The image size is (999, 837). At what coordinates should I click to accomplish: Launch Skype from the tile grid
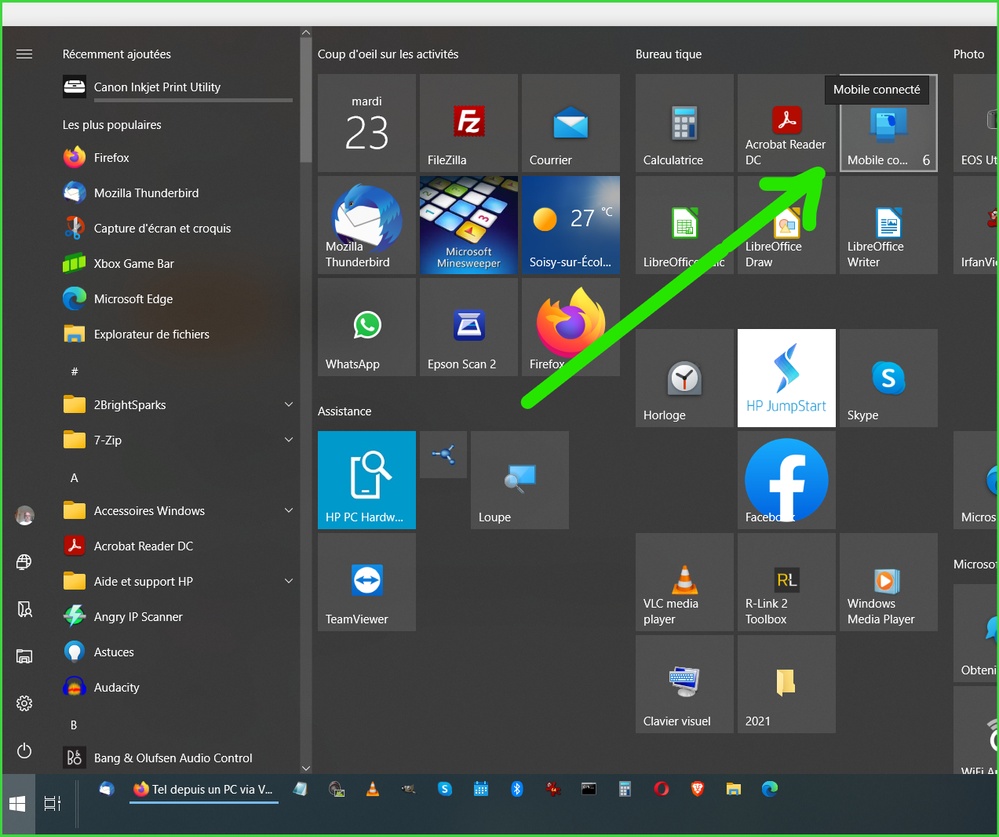[x=888, y=378]
